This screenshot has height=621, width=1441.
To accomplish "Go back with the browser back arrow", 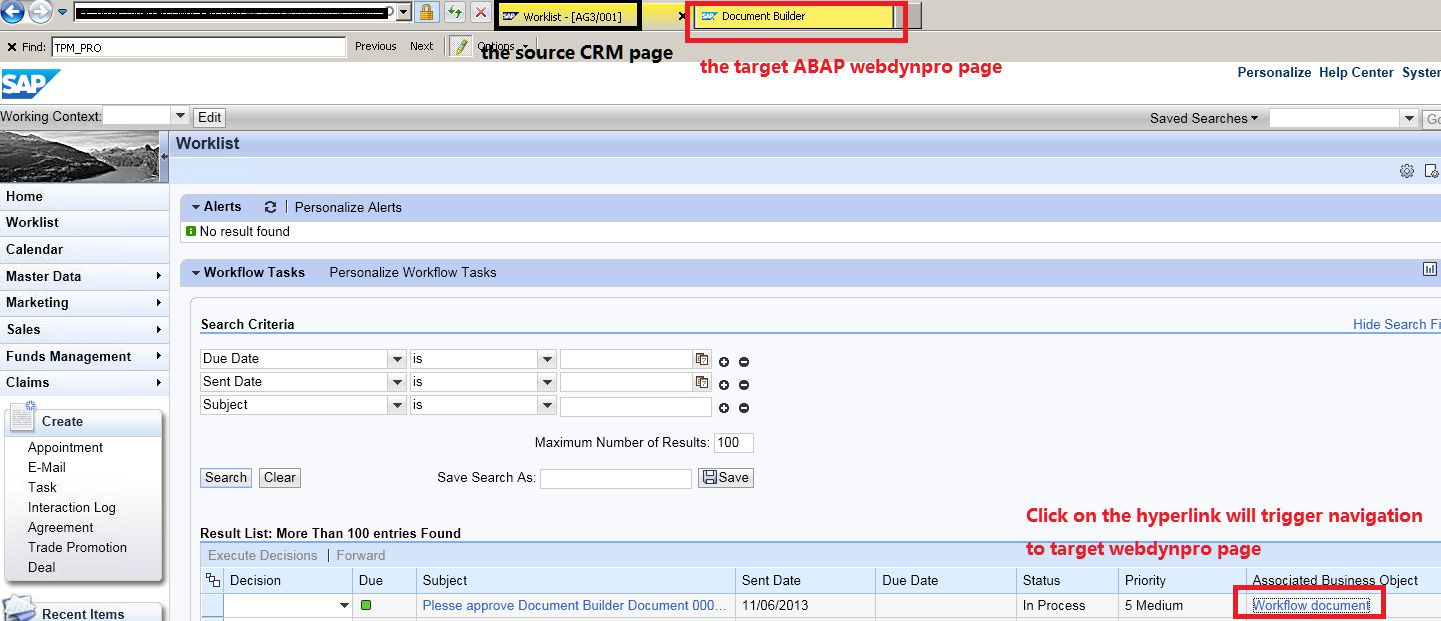I will pos(12,12).
